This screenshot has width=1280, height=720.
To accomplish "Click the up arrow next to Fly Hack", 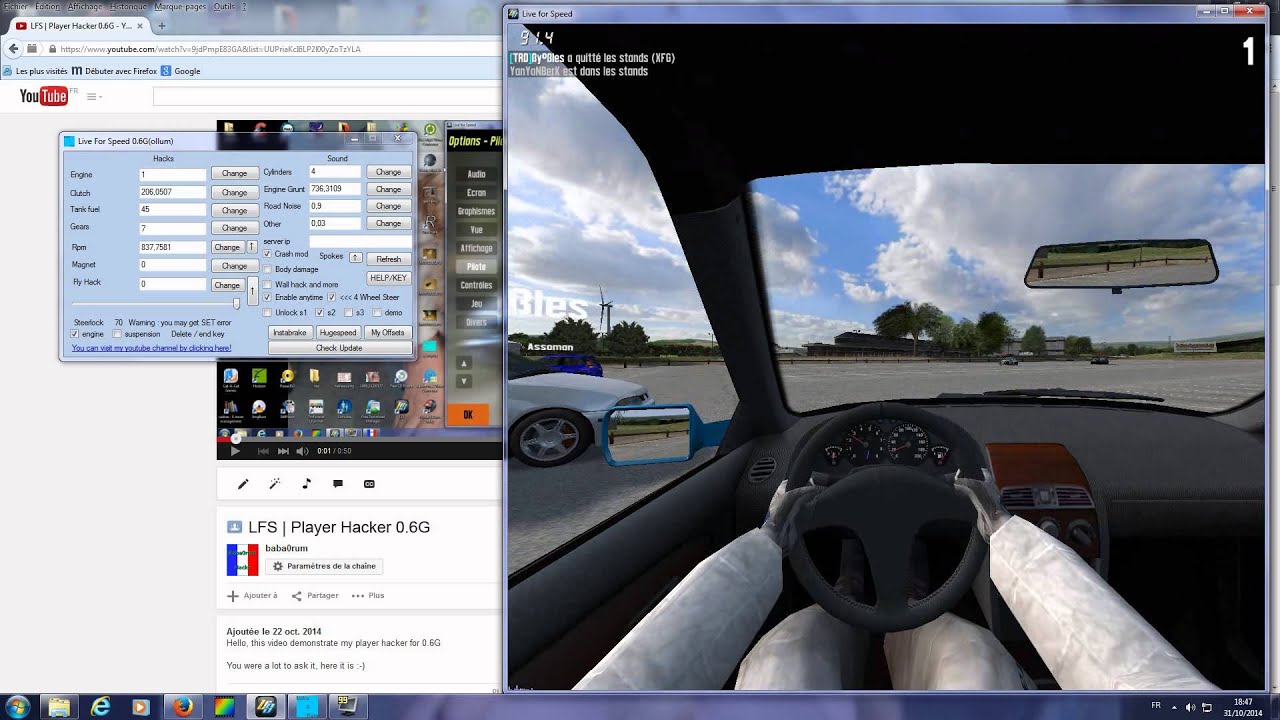I will [253, 291].
